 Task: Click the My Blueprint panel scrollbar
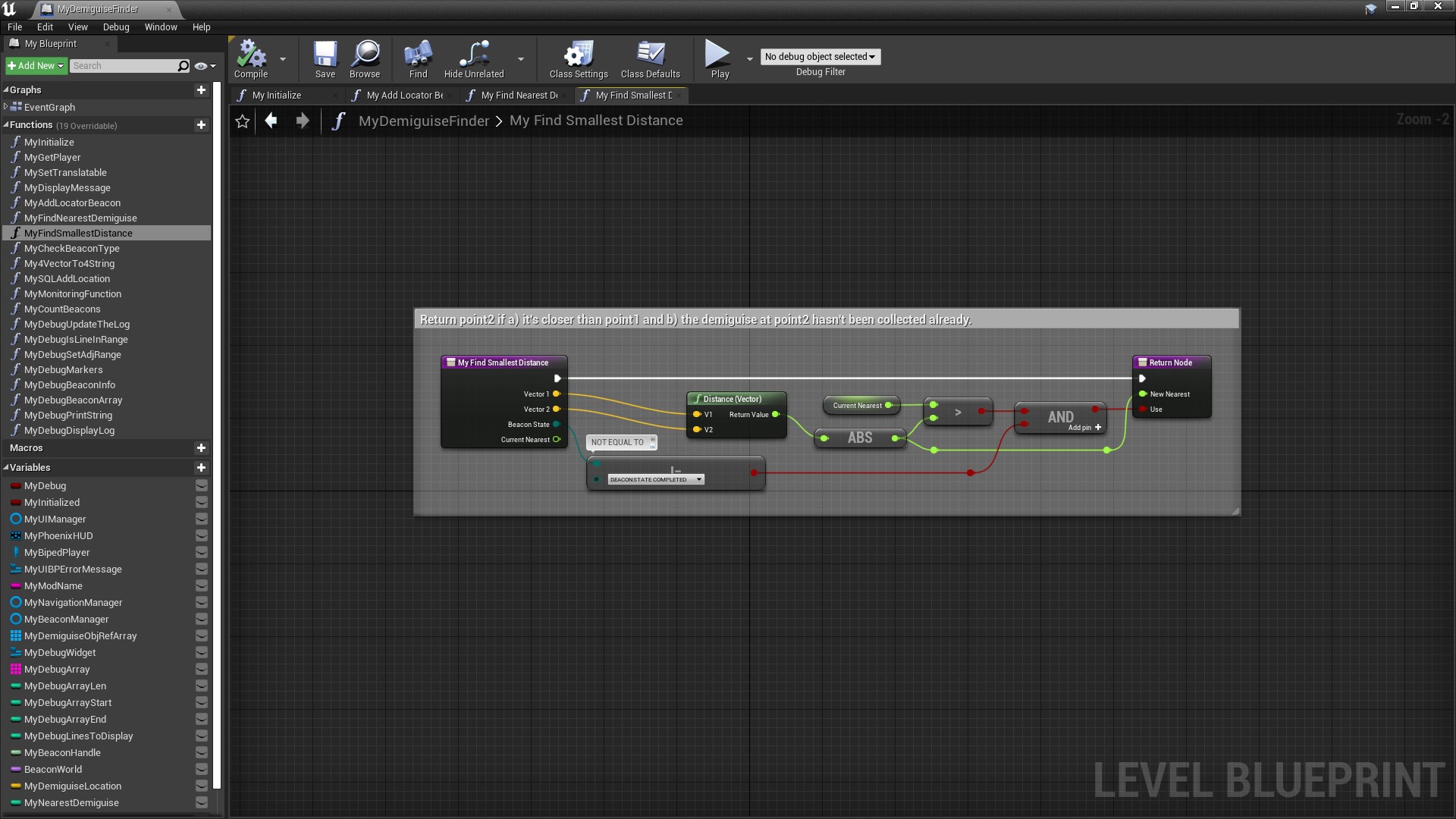[x=217, y=436]
